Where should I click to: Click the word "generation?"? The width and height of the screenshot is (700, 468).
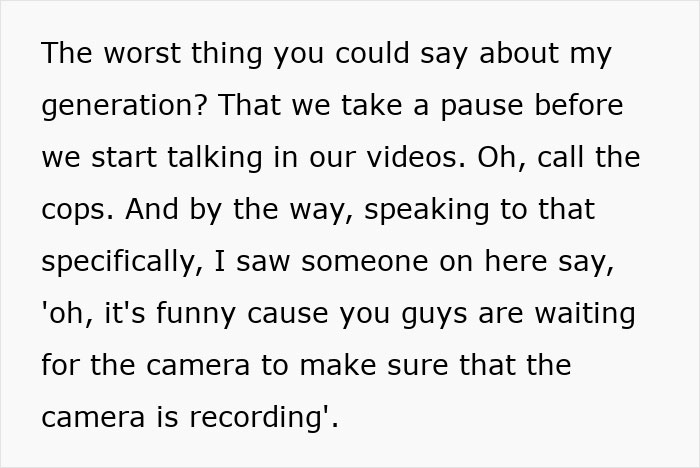click(x=125, y=107)
